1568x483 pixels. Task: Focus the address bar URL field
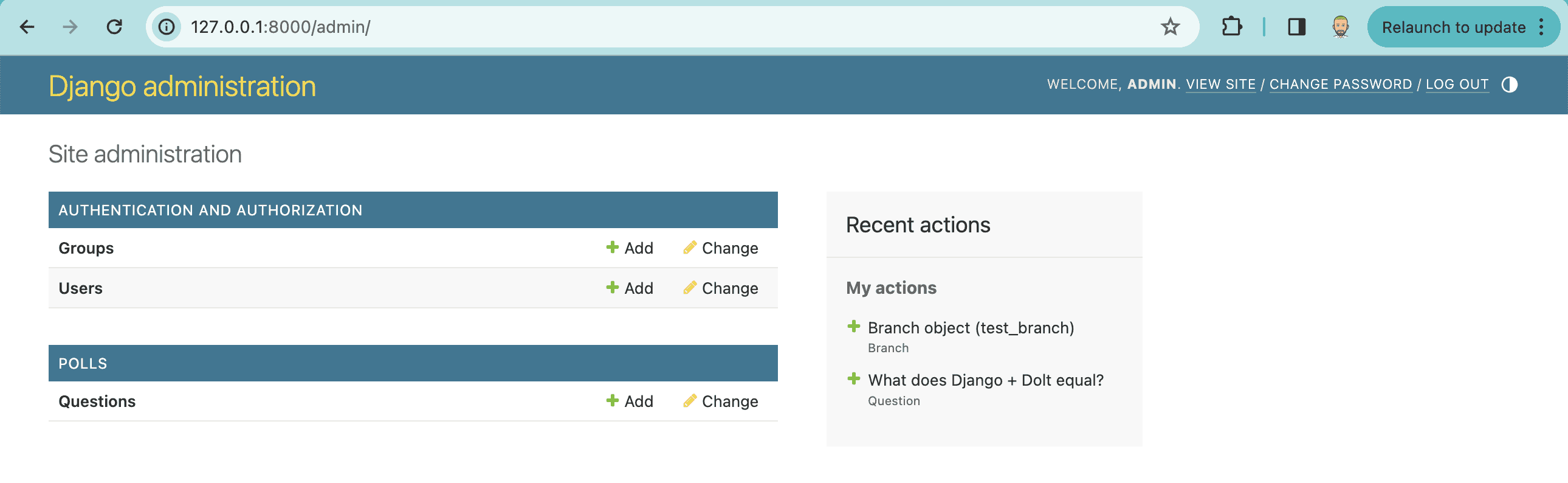(x=670, y=27)
